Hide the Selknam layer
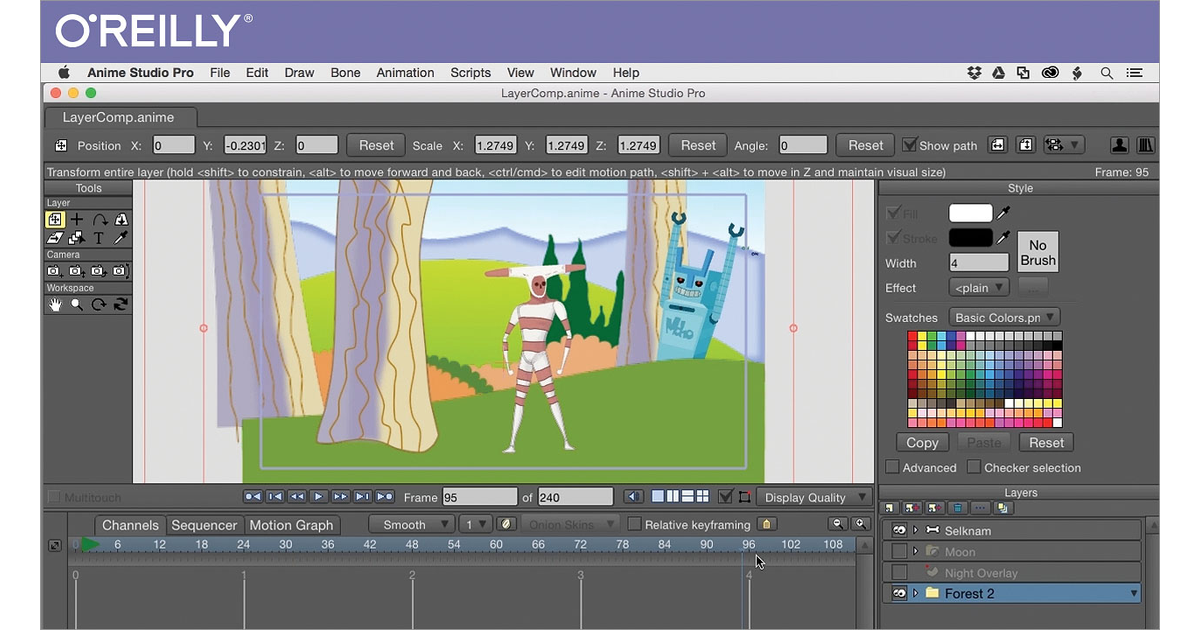This screenshot has width=1200, height=630. [x=899, y=529]
